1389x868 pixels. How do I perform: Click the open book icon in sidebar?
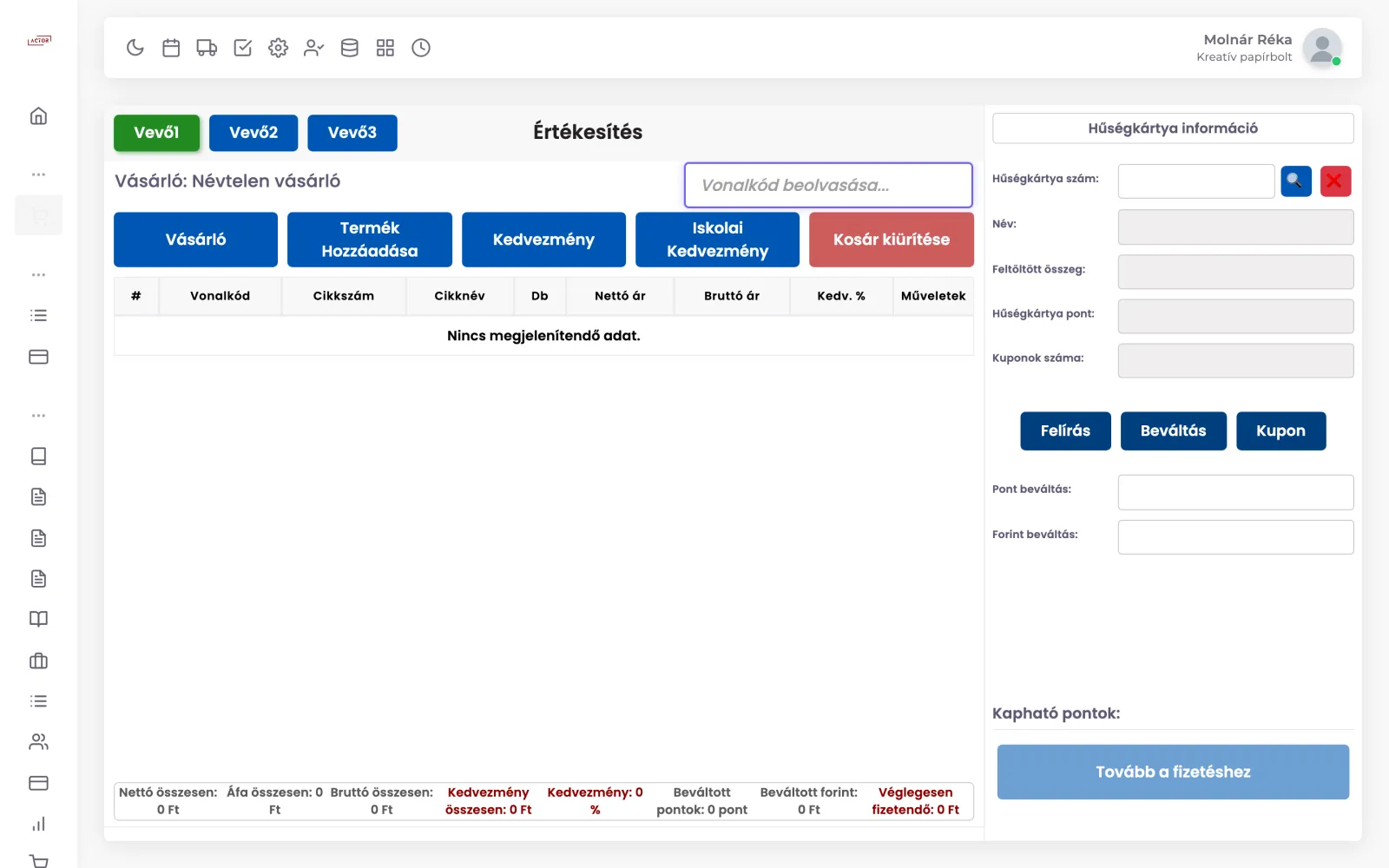tap(38, 619)
